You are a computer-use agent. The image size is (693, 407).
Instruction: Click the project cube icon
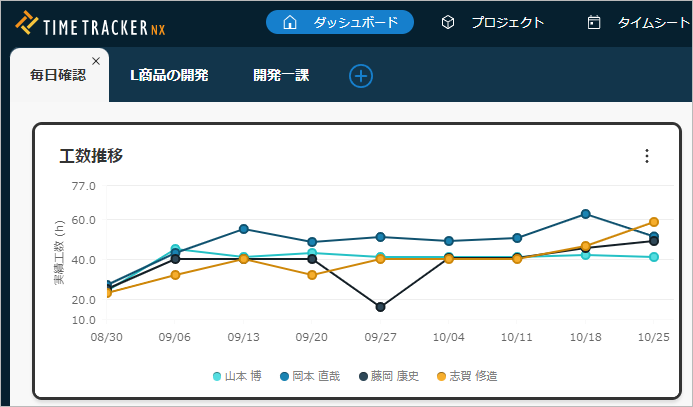point(448,22)
